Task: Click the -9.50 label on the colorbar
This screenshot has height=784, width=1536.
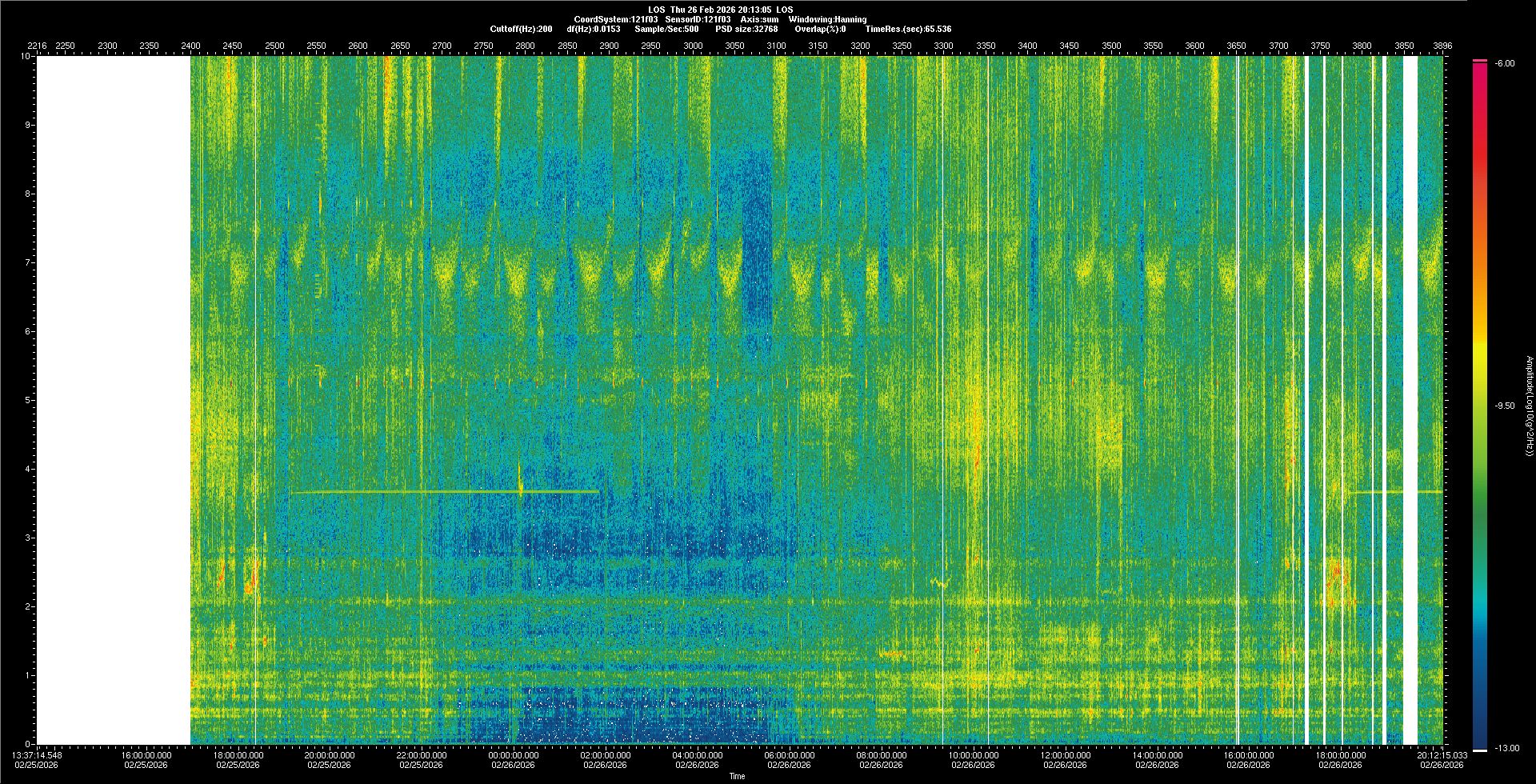Action: (x=1505, y=406)
